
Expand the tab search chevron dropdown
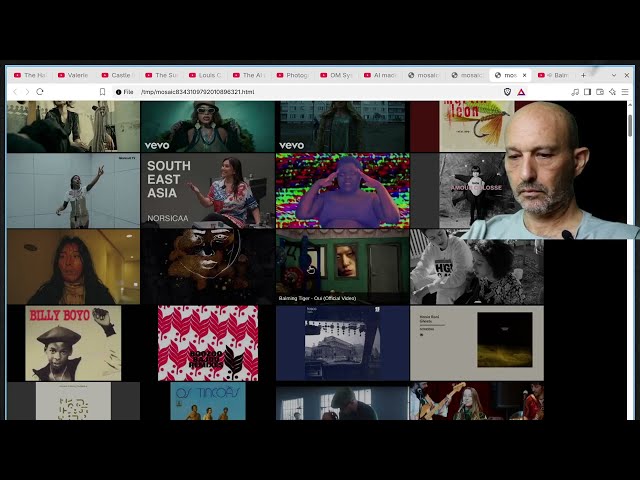(x=614, y=75)
